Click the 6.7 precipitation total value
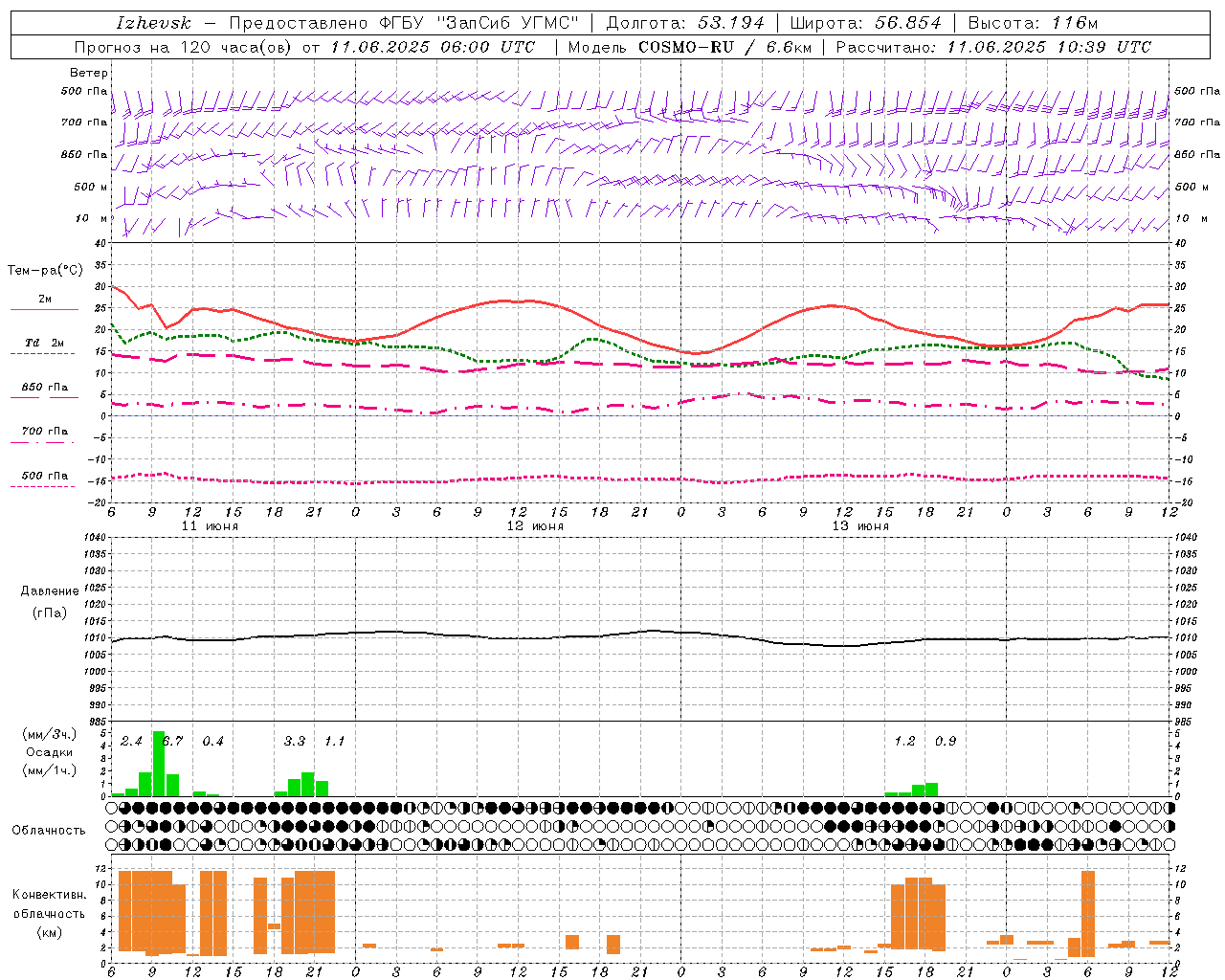The image size is (1225, 980). (173, 742)
